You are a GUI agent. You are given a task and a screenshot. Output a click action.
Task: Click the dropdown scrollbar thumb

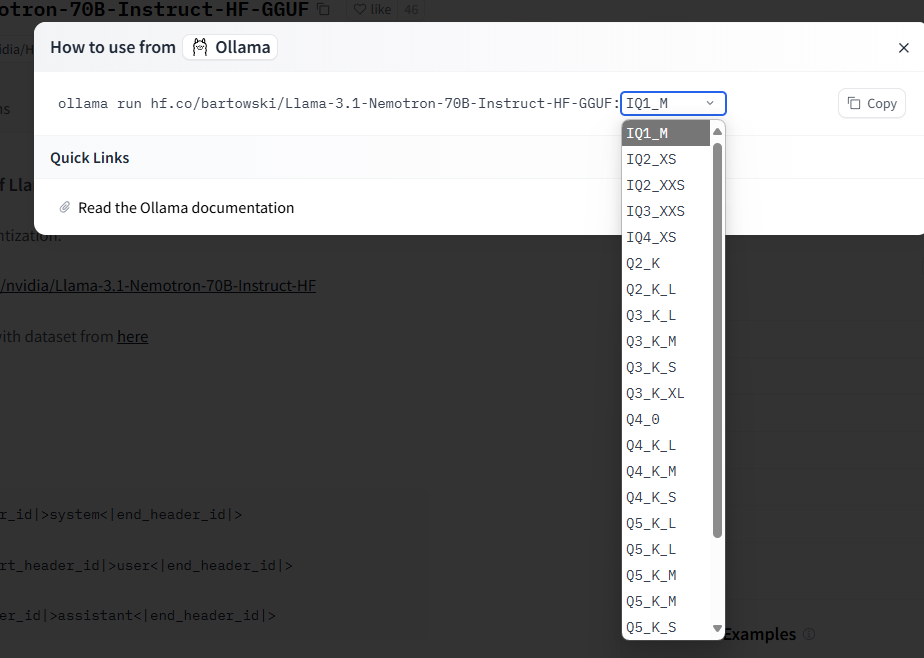pos(717,340)
